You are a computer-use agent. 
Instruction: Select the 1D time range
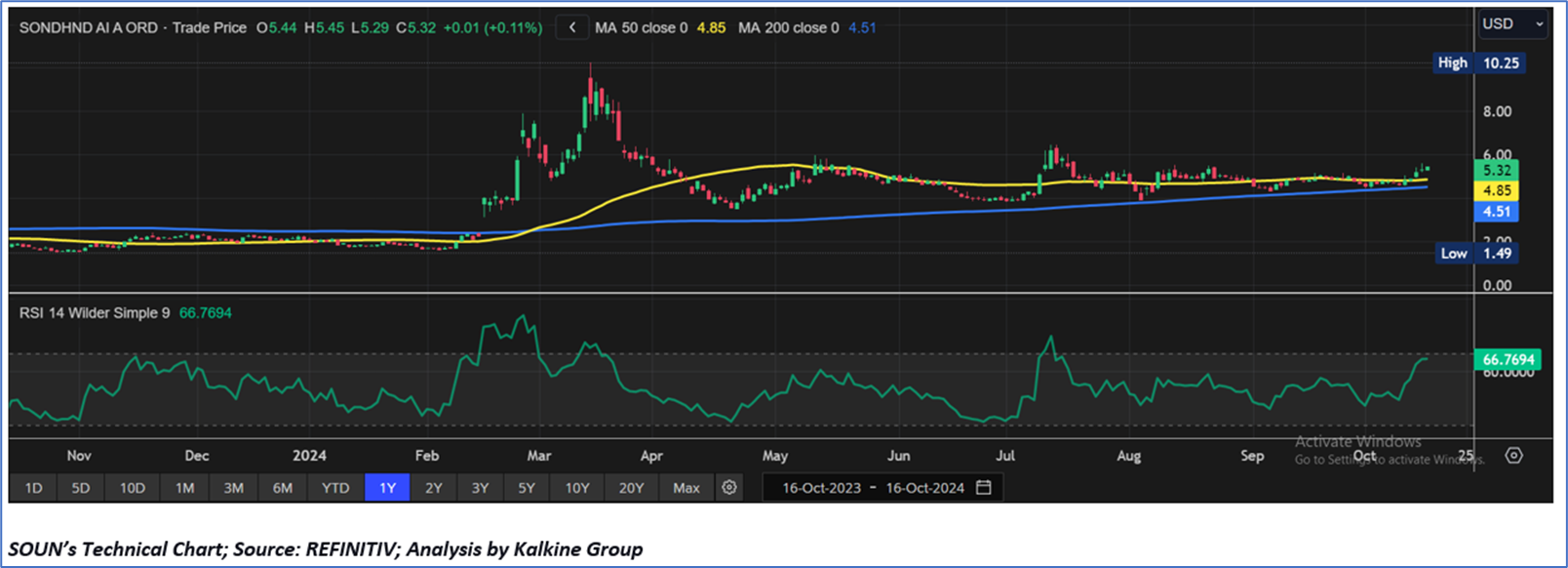click(33, 487)
